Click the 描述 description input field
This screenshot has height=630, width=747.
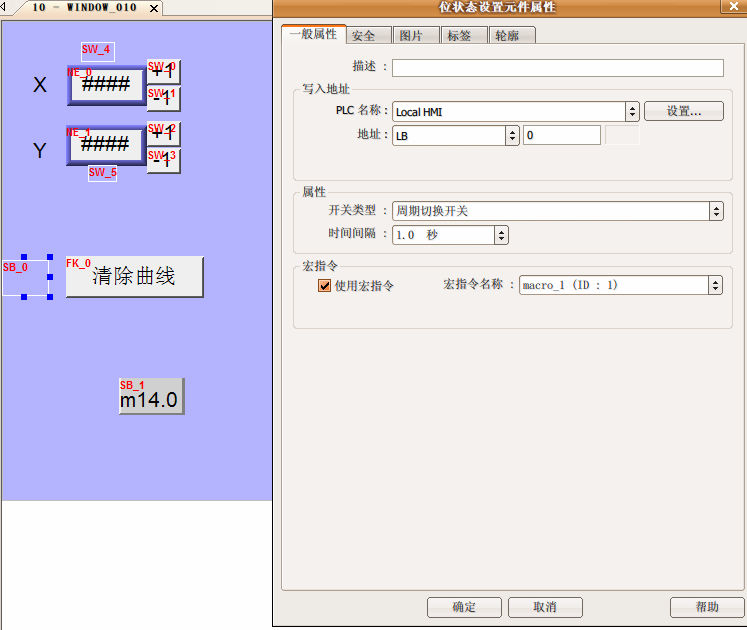[557, 68]
